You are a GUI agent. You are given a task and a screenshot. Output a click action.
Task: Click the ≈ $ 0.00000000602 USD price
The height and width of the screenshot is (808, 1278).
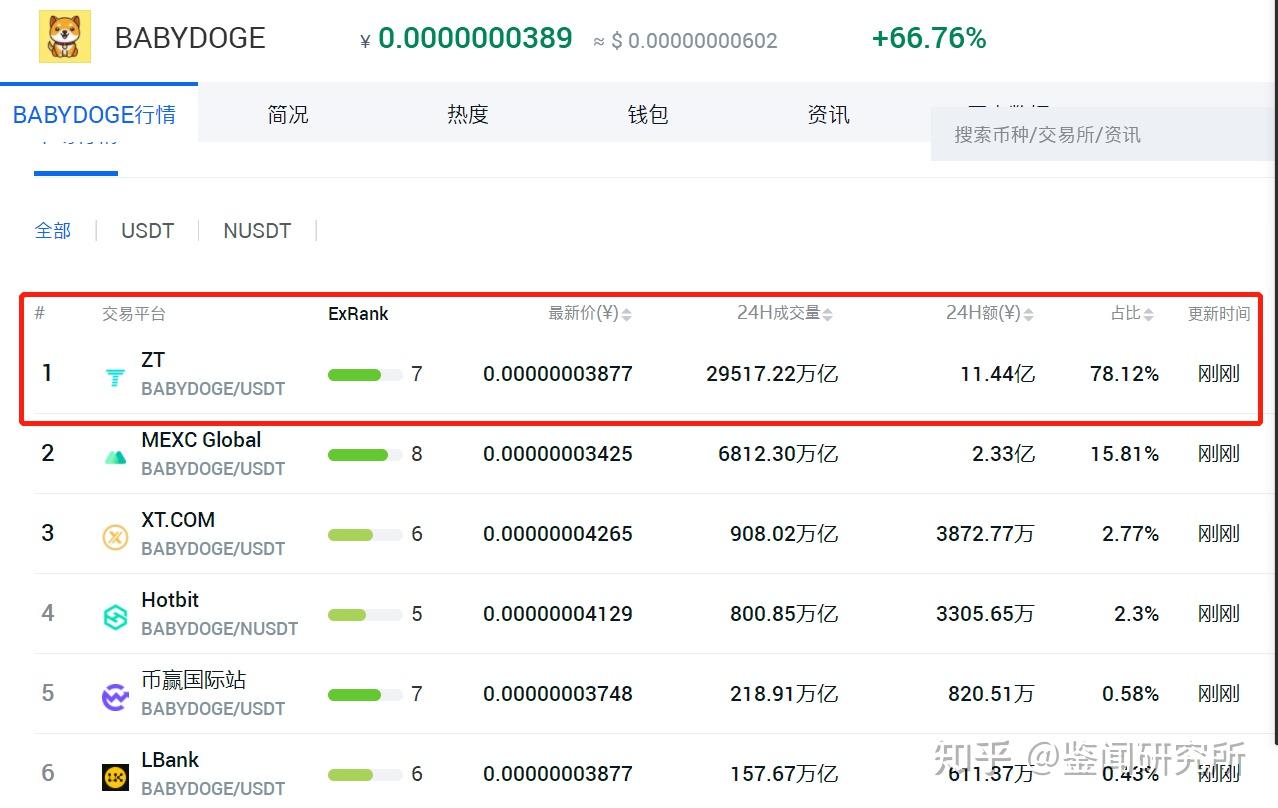tap(685, 41)
